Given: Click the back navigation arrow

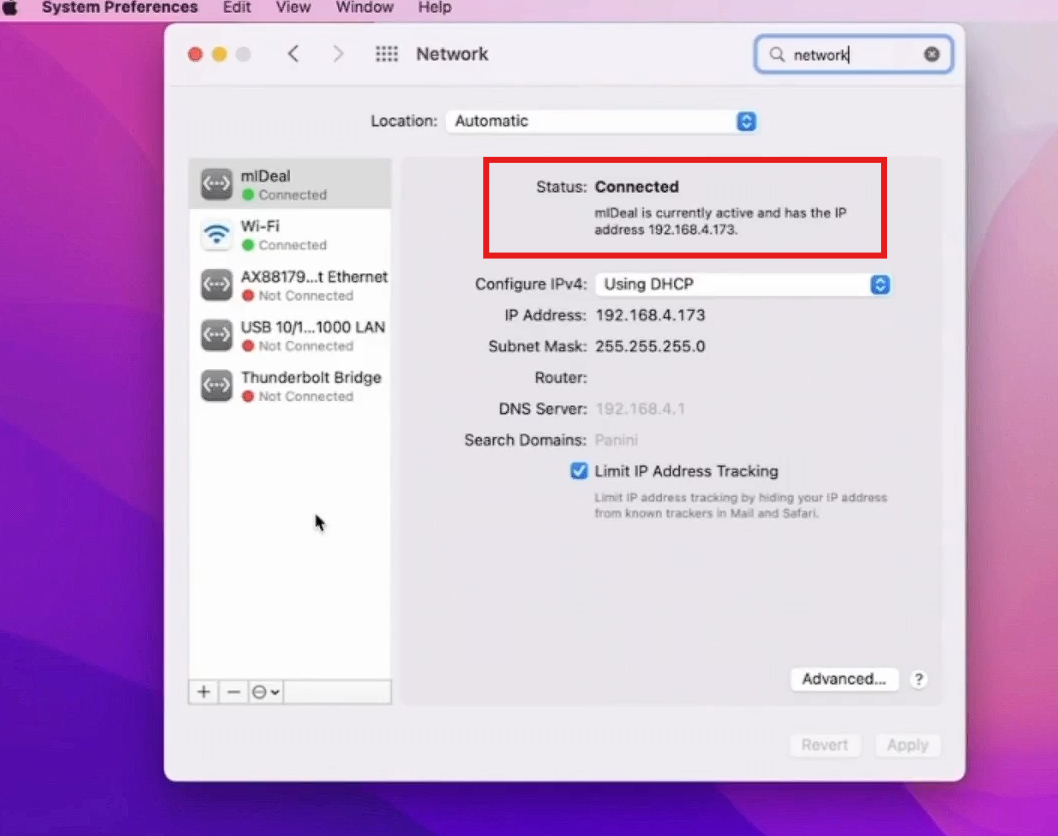Looking at the screenshot, I should pyautogui.click(x=293, y=54).
